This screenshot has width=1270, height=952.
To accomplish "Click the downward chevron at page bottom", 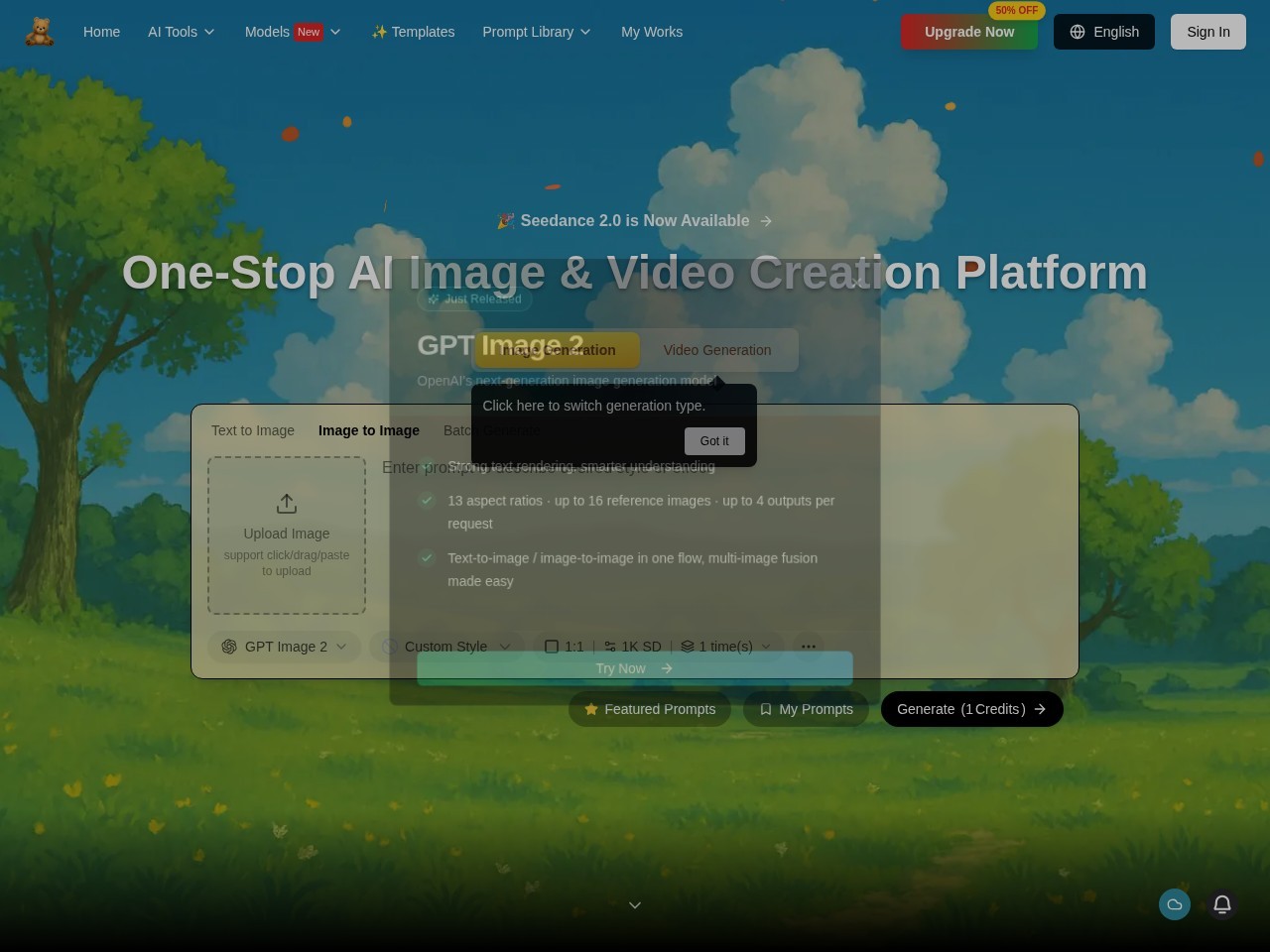I will (x=635, y=905).
